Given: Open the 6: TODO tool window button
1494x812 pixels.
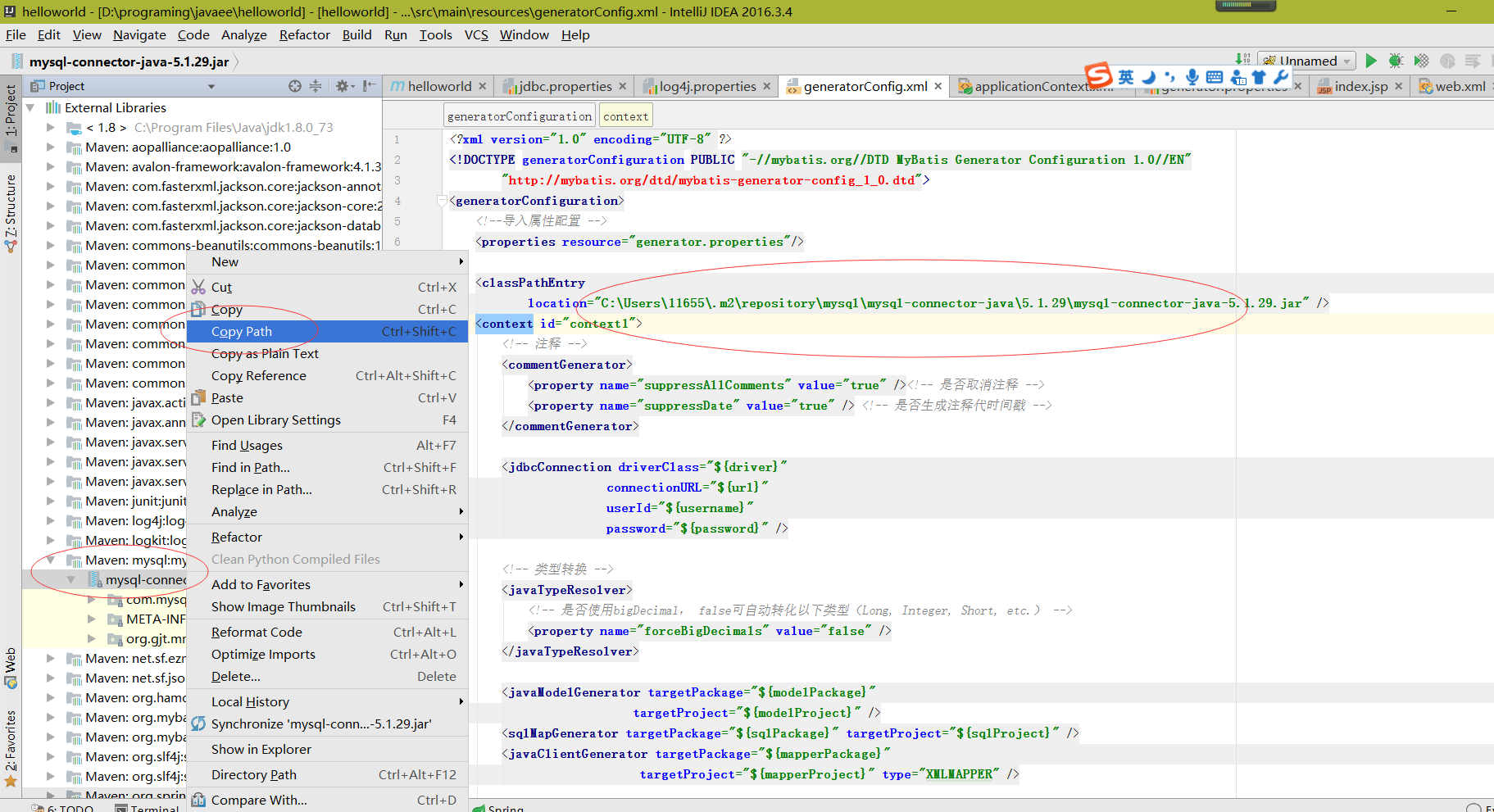Looking at the screenshot, I should tap(62, 808).
